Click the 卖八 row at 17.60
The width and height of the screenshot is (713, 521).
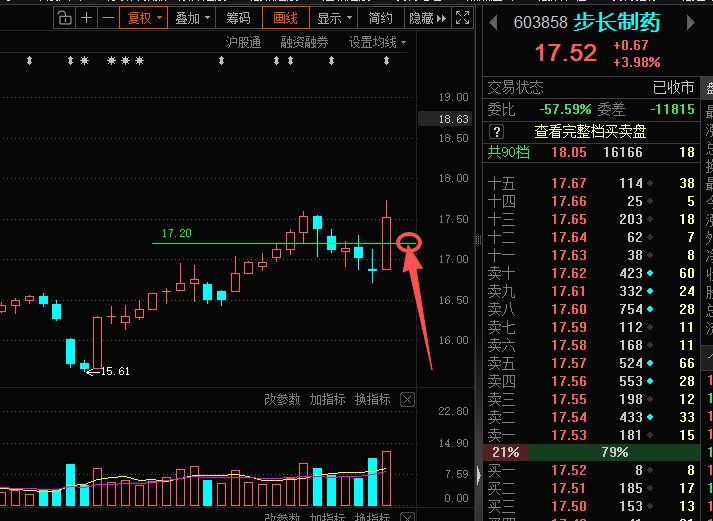tap(591, 309)
